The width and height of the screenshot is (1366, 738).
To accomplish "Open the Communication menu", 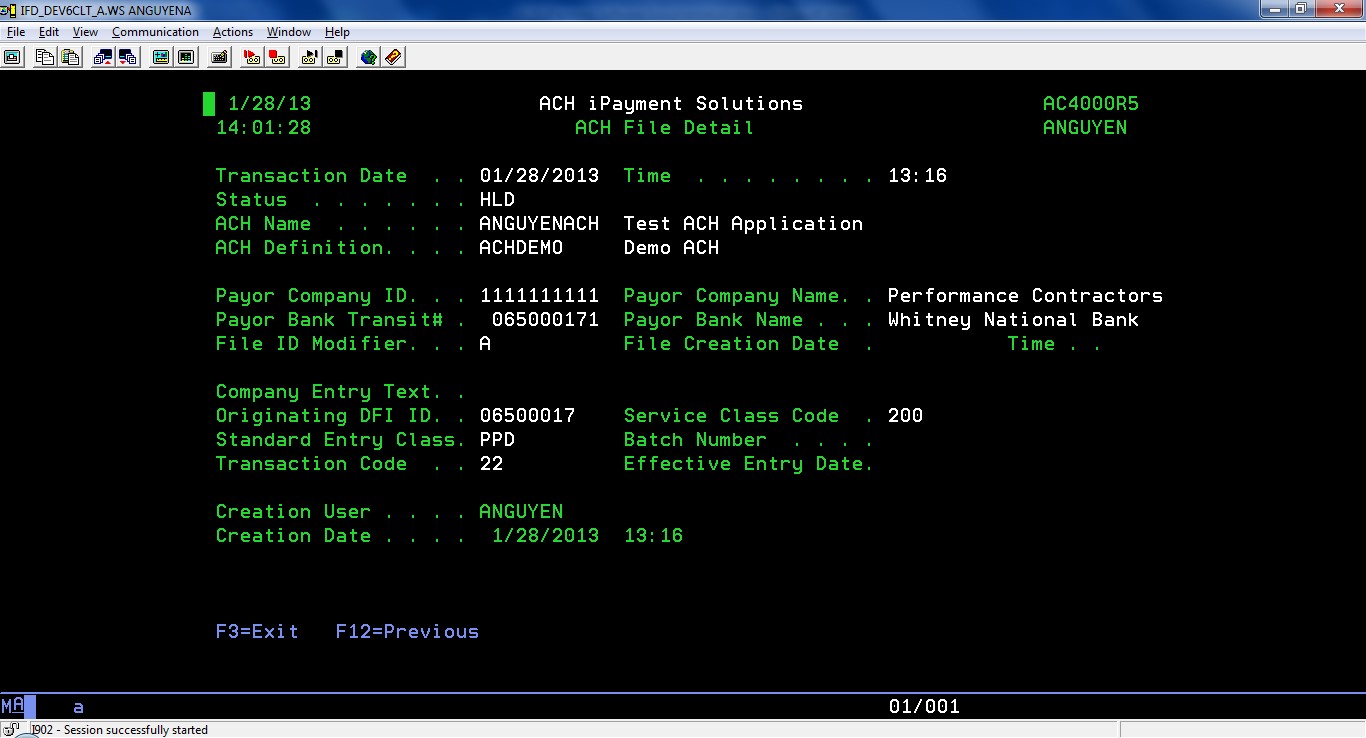I will (x=155, y=32).
